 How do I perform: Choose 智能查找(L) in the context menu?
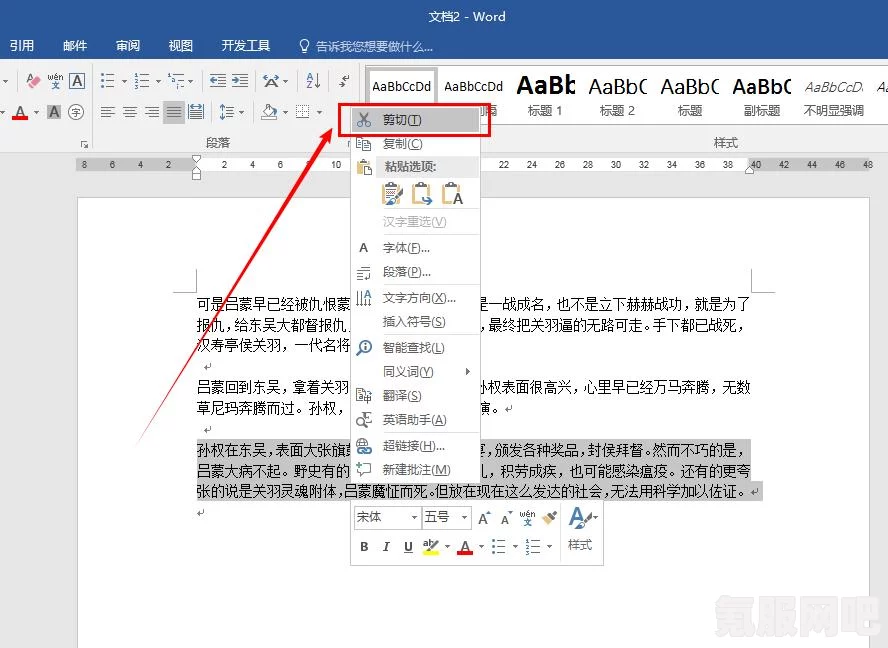pos(416,347)
